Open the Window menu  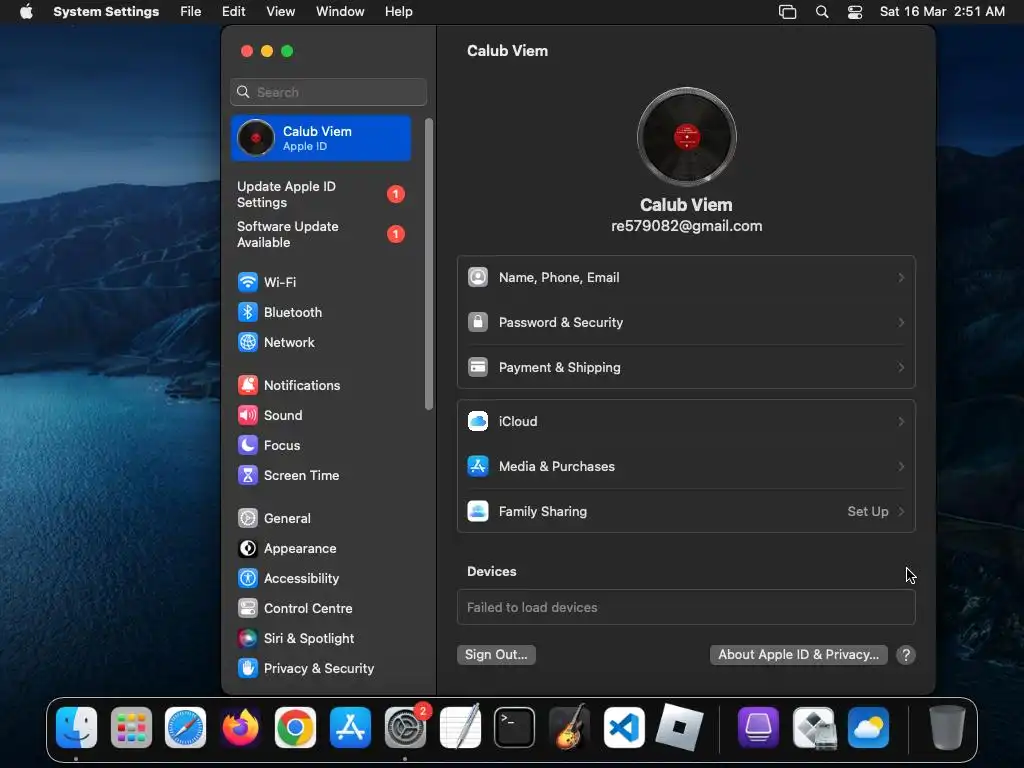coord(340,12)
